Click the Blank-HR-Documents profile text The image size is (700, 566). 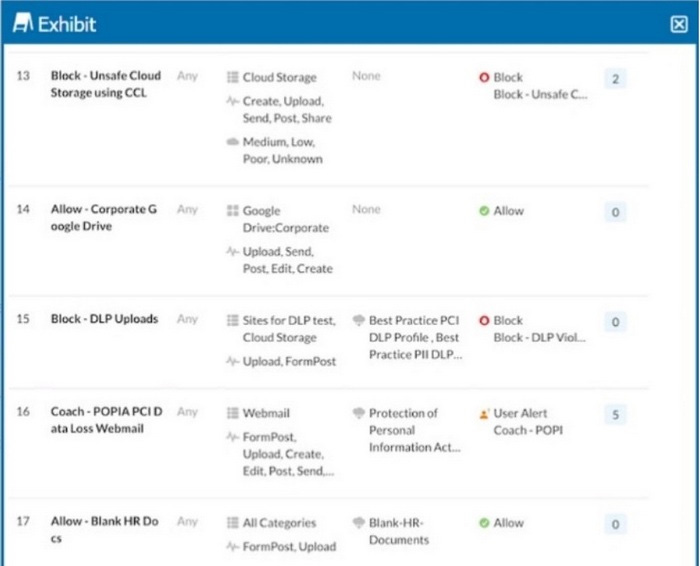click(x=399, y=531)
